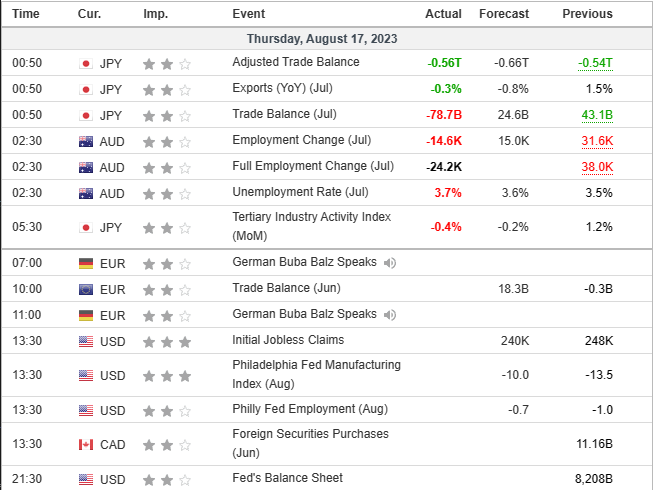Click Germany flag on 07:00 EUR row
The width and height of the screenshot is (654, 490).
click(x=85, y=264)
